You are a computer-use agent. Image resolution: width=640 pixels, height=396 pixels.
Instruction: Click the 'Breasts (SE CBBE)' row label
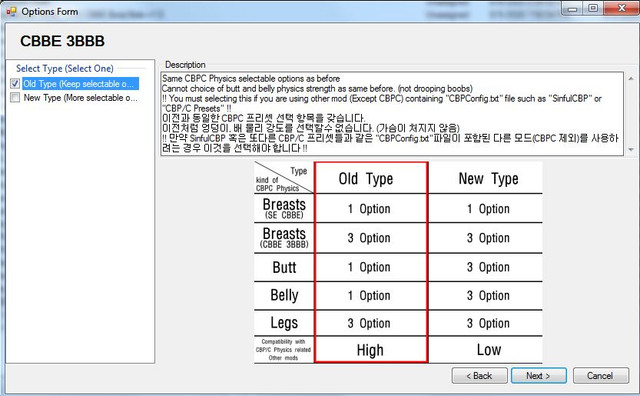coord(284,208)
